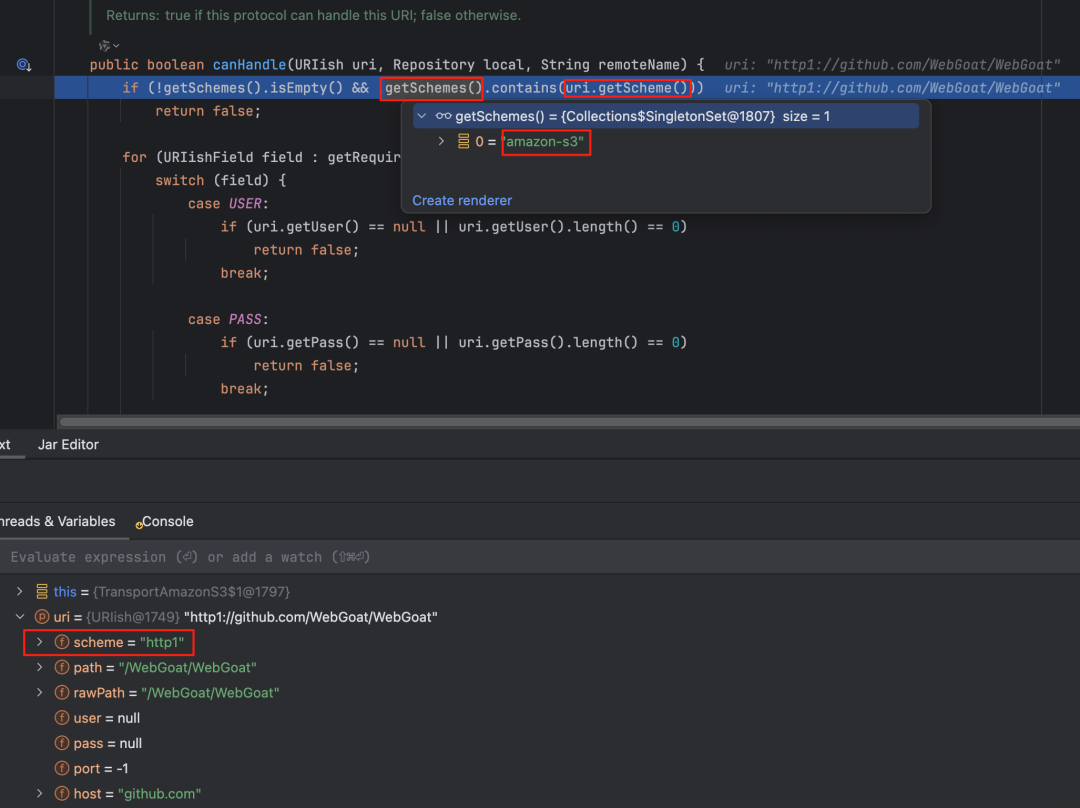Click the 'for (URIishField field' loop line
The image size is (1080, 808).
pyautogui.click(x=262, y=157)
